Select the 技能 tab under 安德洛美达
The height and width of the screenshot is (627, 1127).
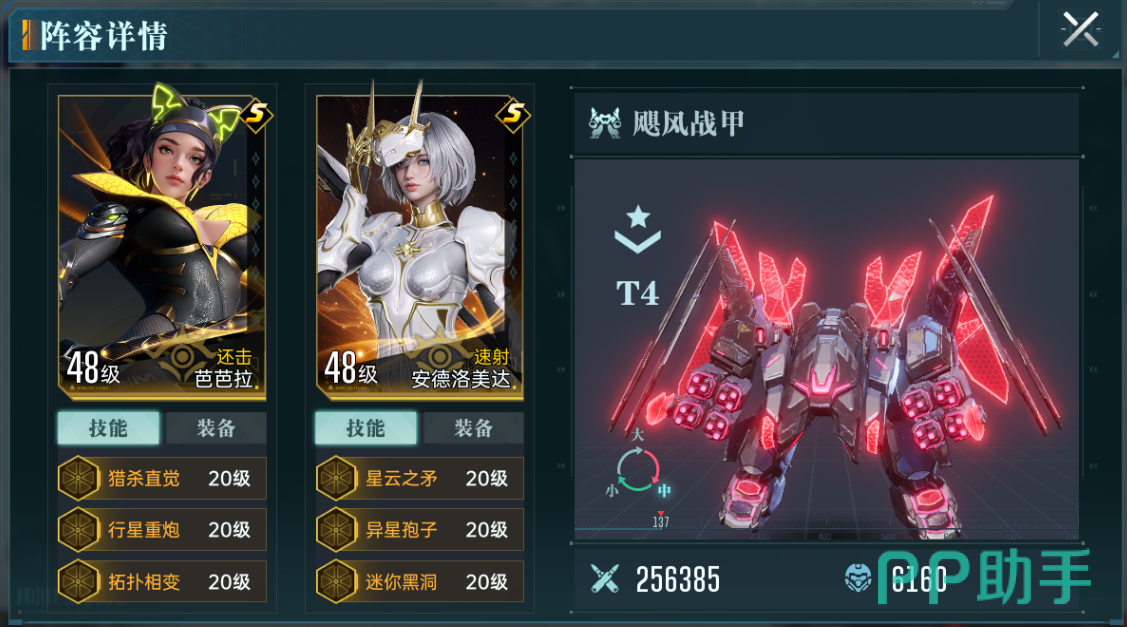click(366, 429)
